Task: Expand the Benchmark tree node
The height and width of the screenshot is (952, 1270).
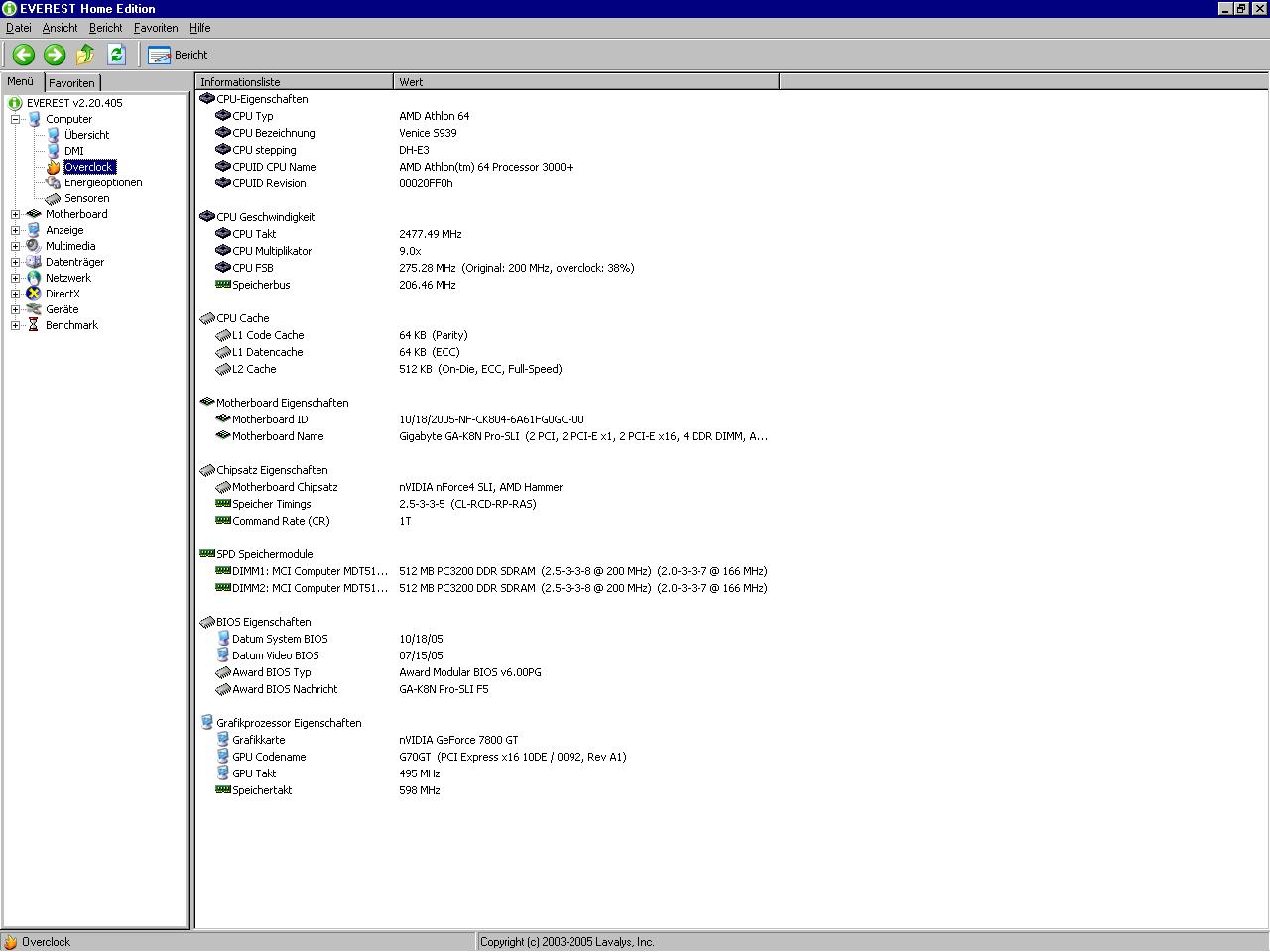Action: [16, 325]
